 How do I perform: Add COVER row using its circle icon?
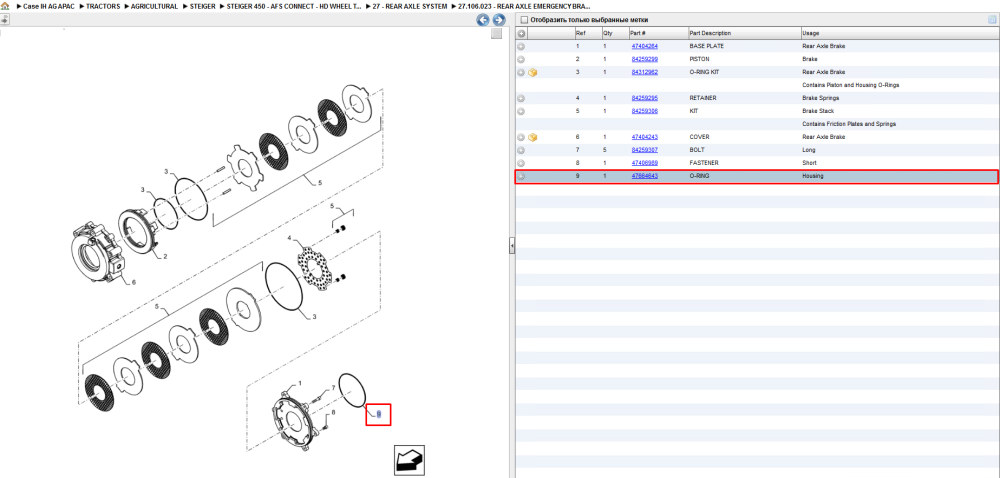(x=521, y=138)
